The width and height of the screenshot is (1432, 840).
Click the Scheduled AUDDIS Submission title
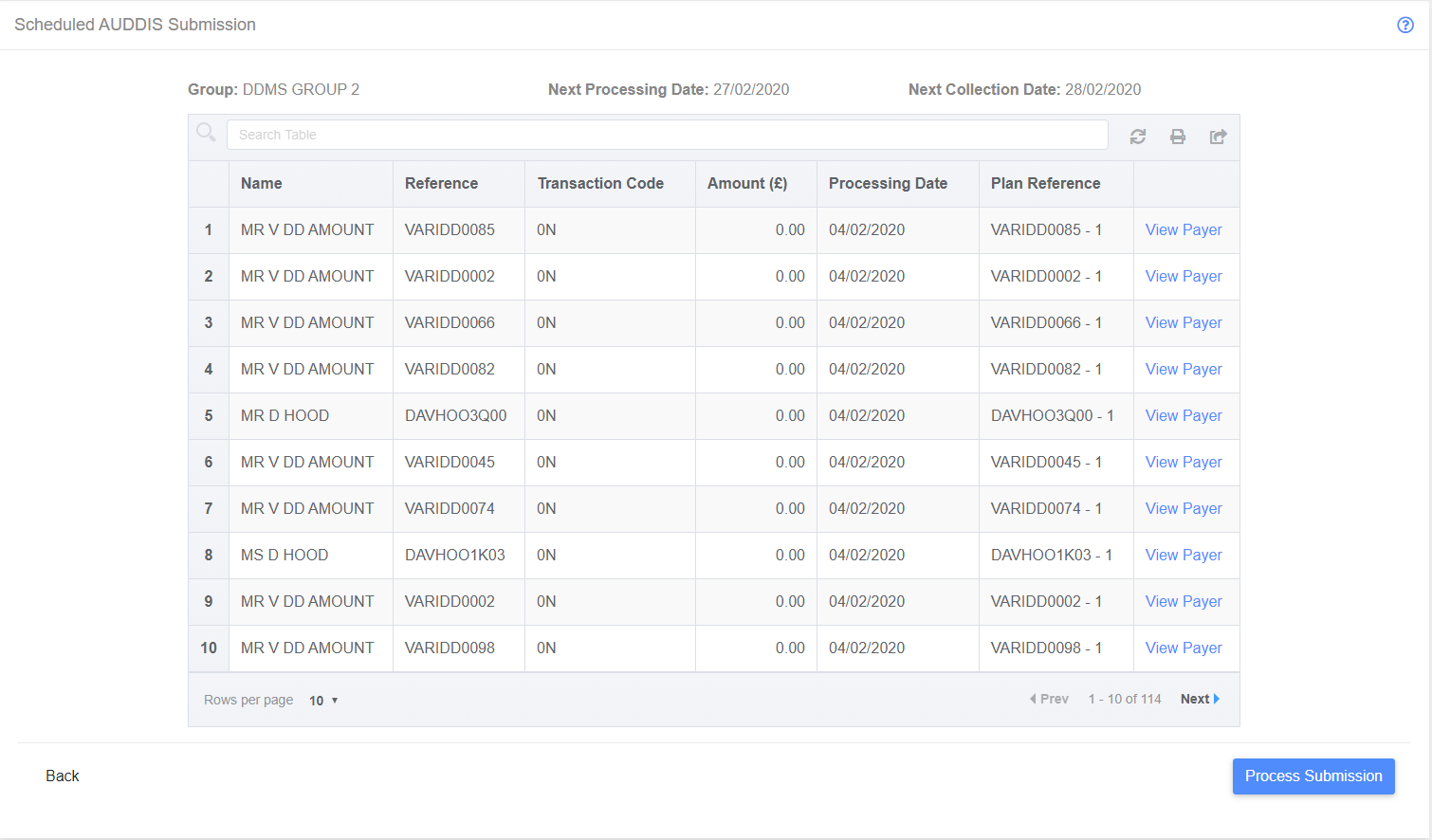pos(135,25)
